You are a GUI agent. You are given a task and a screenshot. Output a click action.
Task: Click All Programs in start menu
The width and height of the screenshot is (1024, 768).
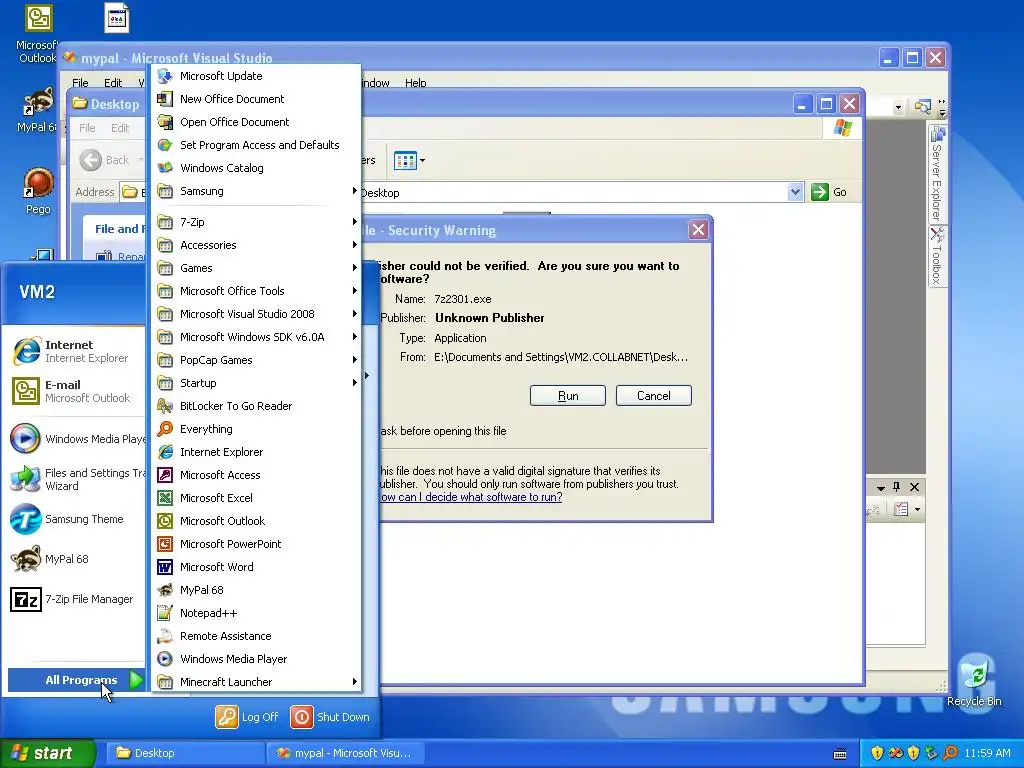pyautogui.click(x=76, y=680)
